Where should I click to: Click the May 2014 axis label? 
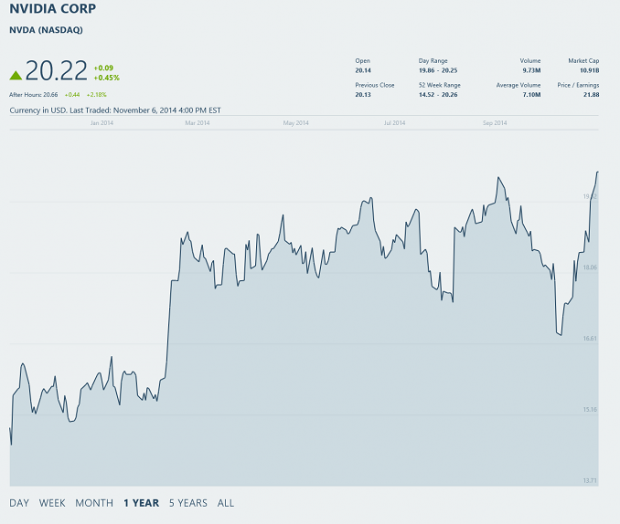tap(296, 123)
